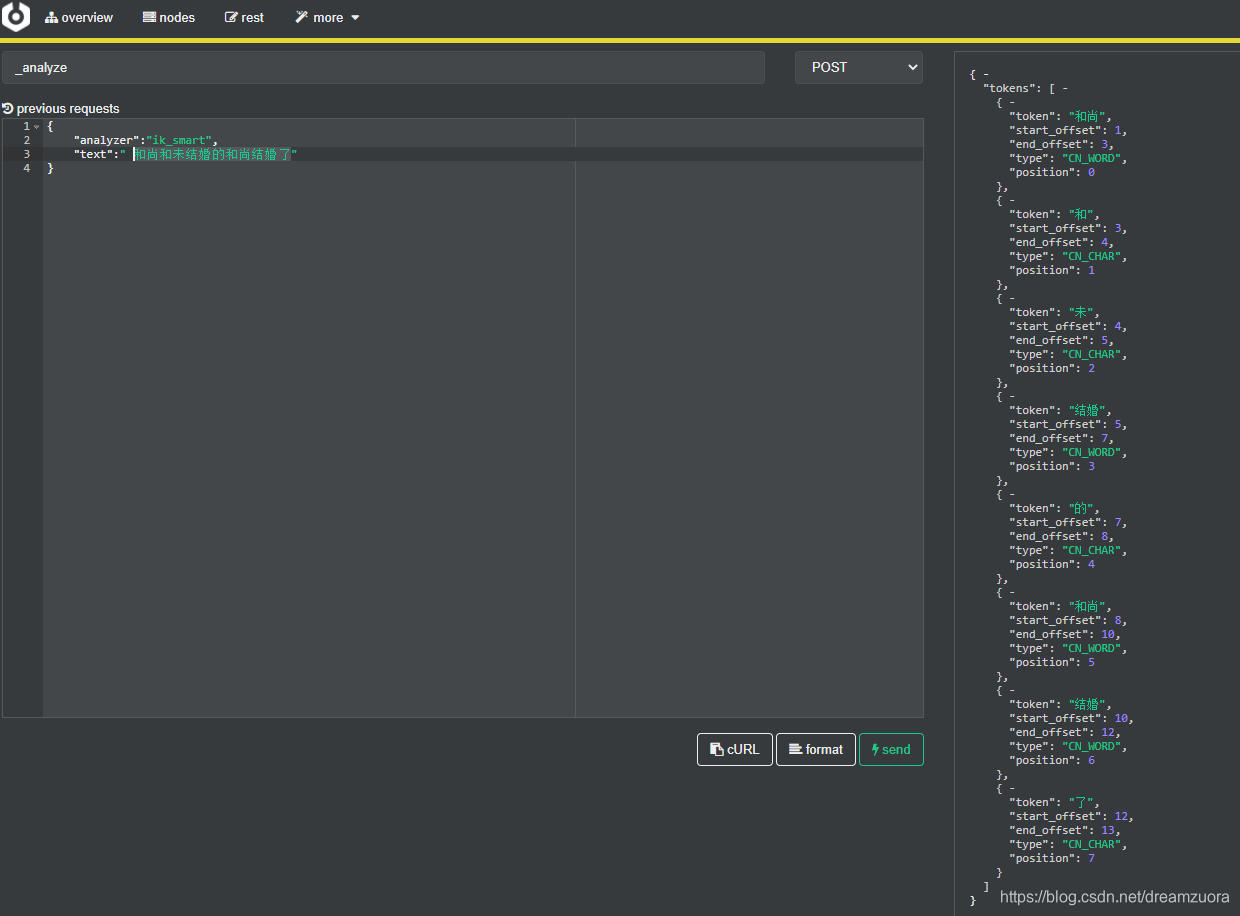
Task: Click the format button
Action: click(815, 749)
